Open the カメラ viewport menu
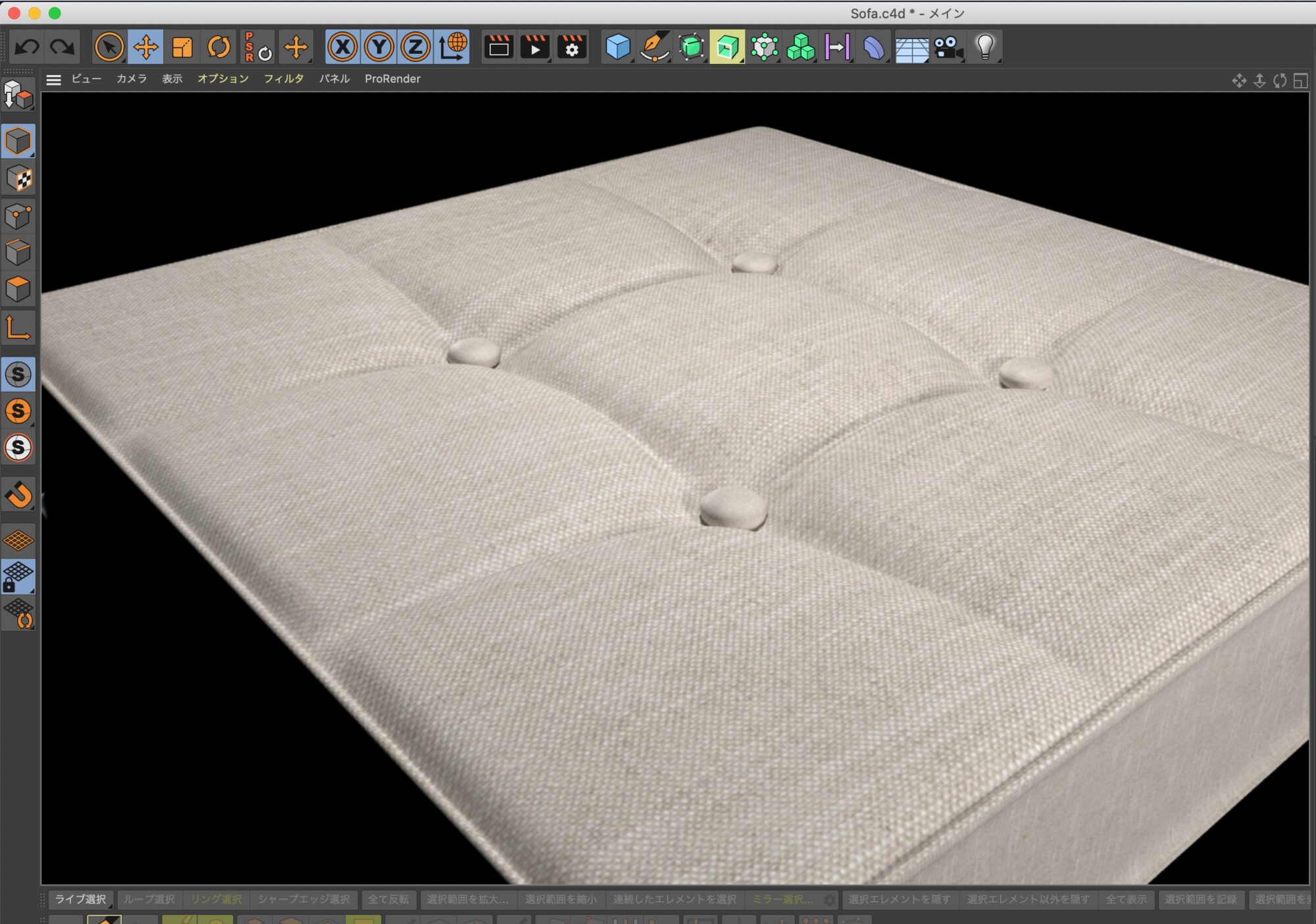The height and width of the screenshot is (924, 1316). click(x=132, y=79)
